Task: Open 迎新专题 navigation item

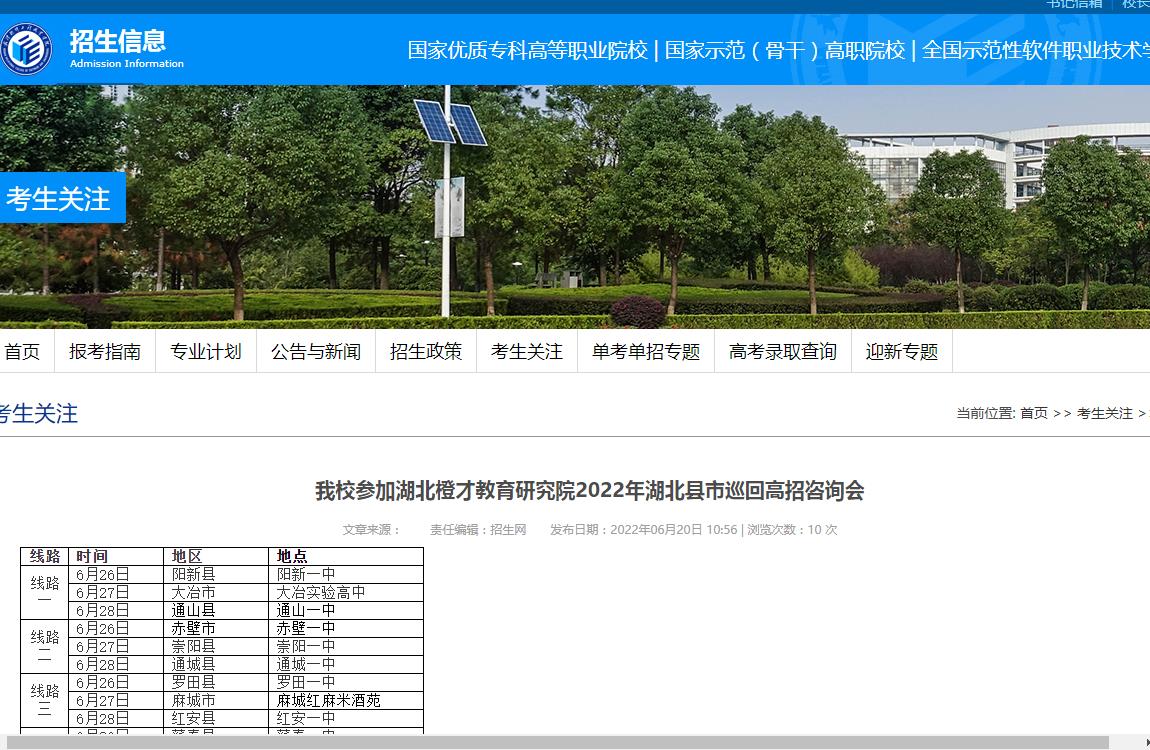Action: tap(902, 351)
